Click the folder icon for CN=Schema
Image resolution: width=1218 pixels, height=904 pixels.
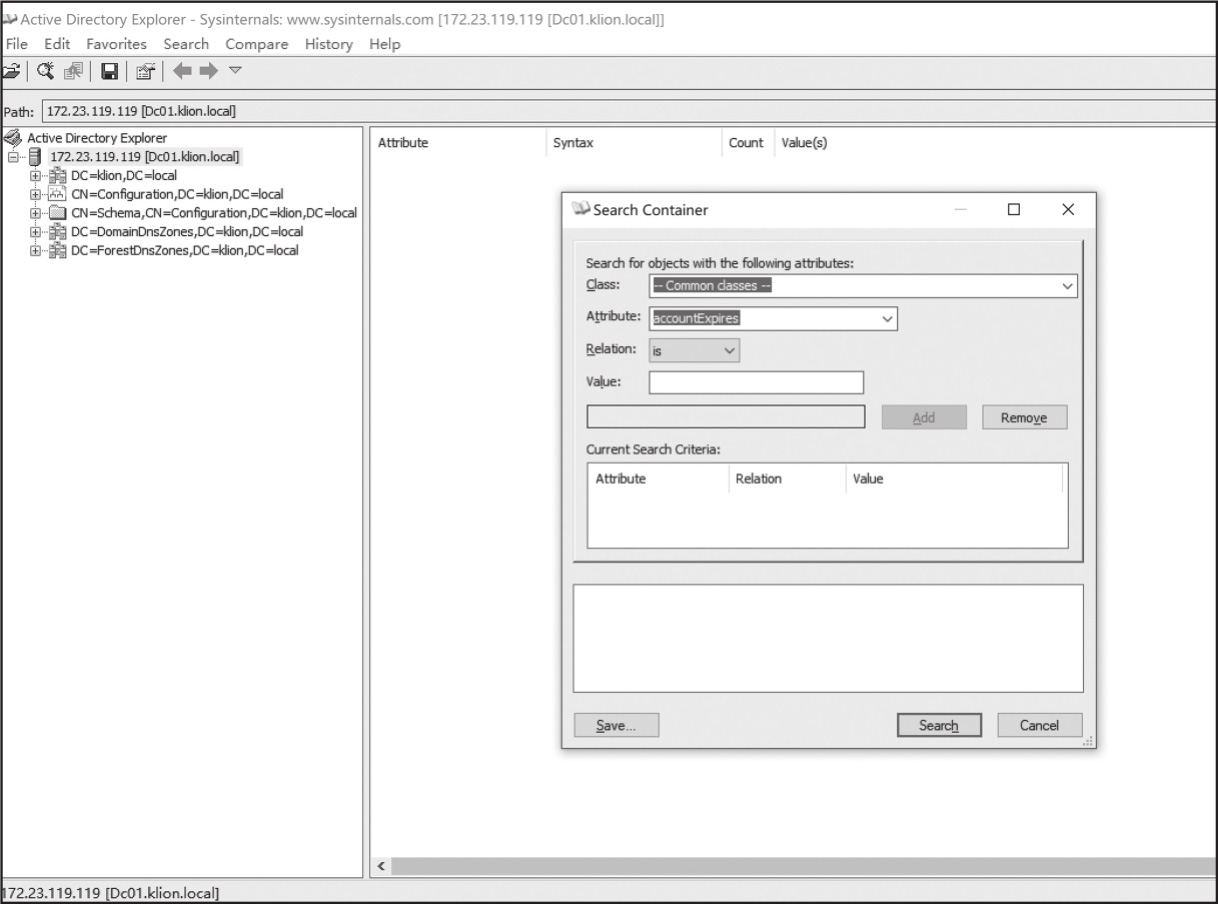(56, 213)
